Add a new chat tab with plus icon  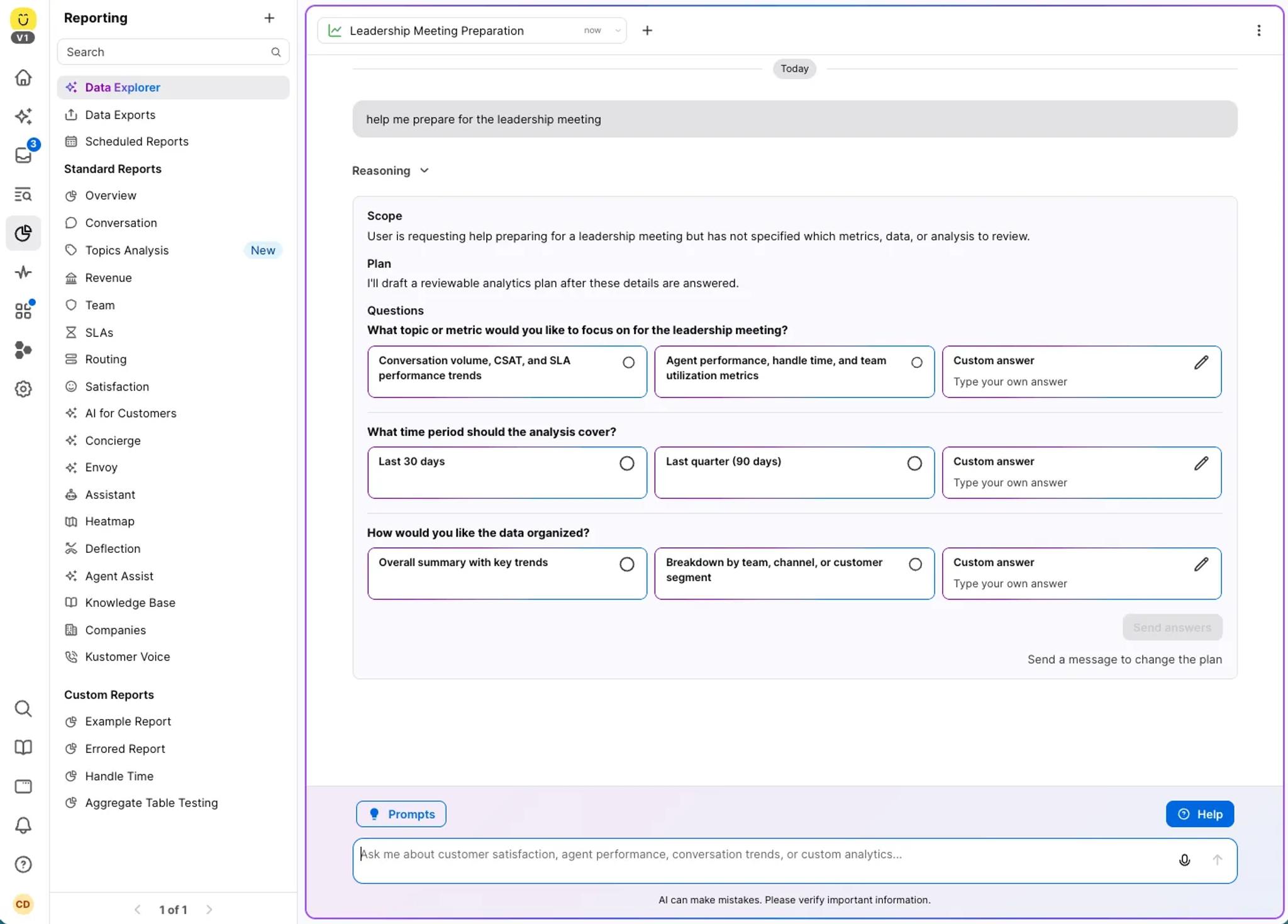647,30
